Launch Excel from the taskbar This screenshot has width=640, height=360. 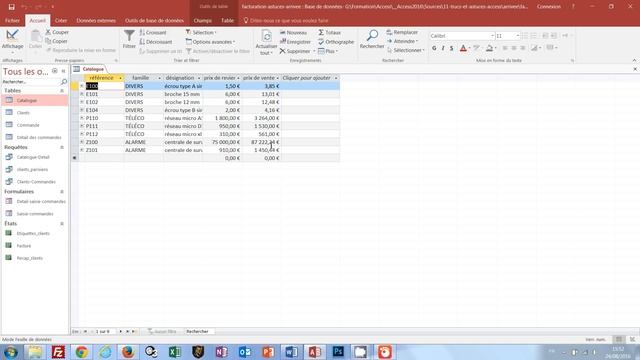click(175, 352)
